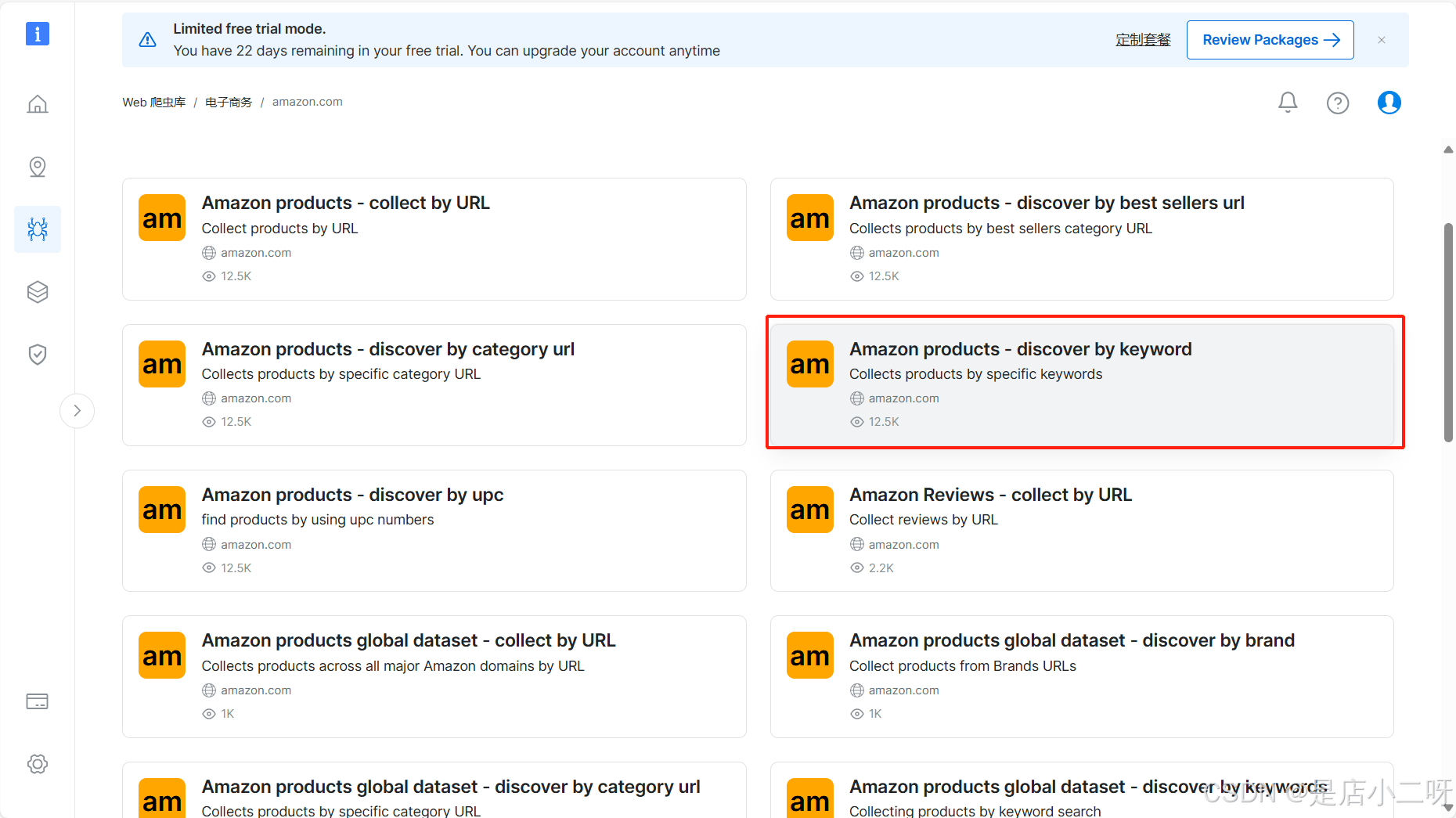
Task: Open the help question mark icon
Action: (1338, 103)
